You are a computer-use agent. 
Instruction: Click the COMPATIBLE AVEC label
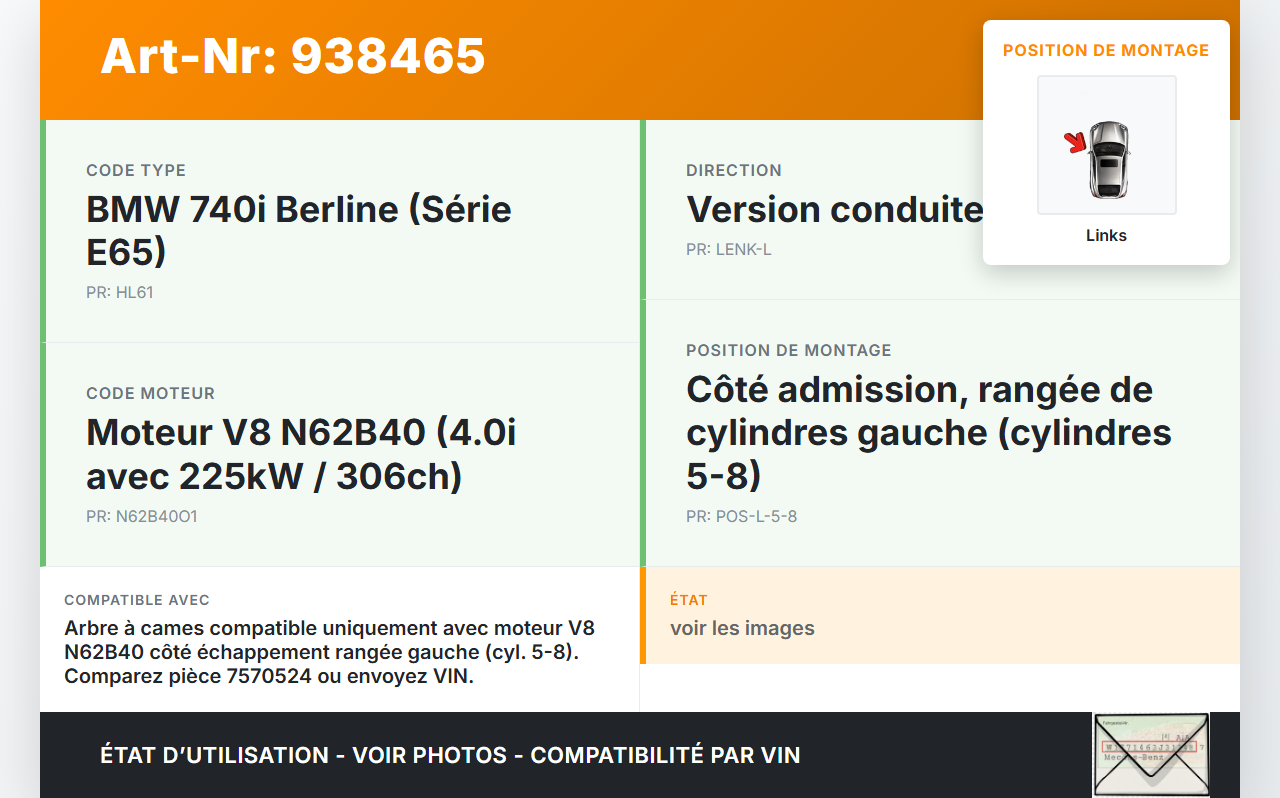click(137, 600)
